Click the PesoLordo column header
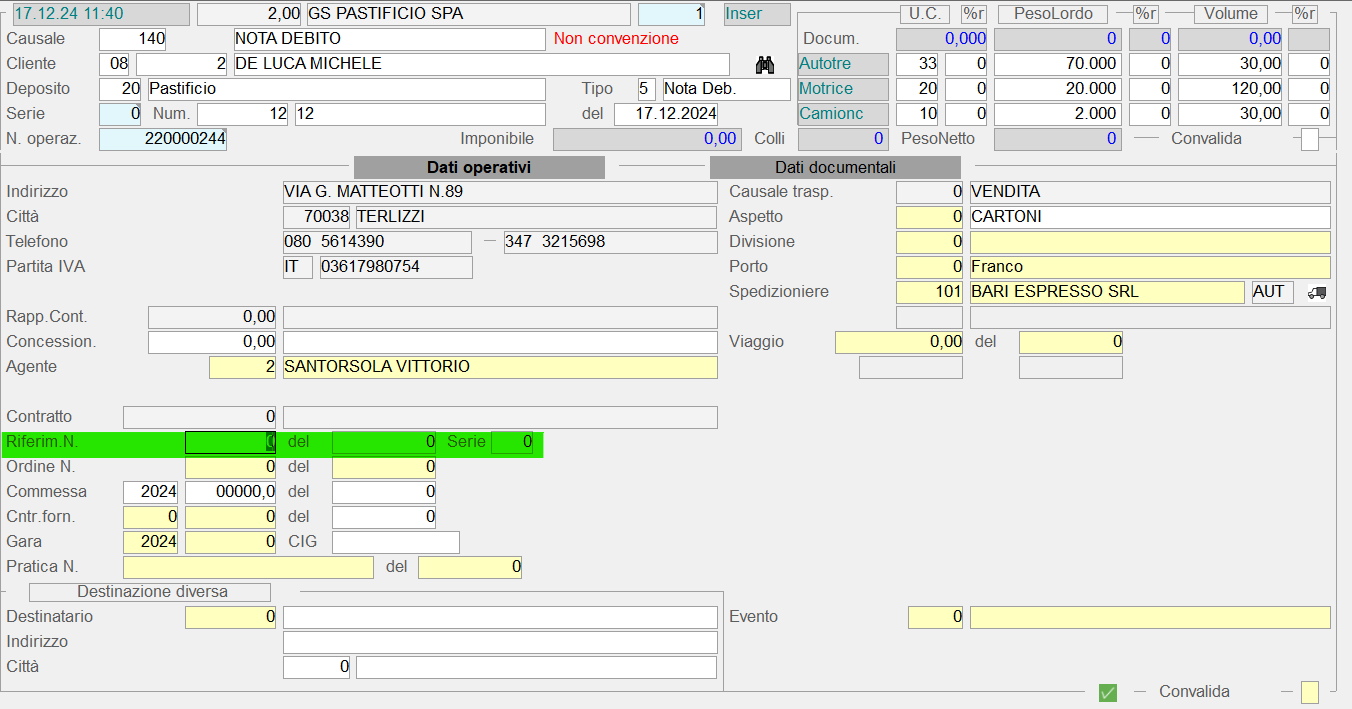1352x709 pixels. tap(1052, 14)
